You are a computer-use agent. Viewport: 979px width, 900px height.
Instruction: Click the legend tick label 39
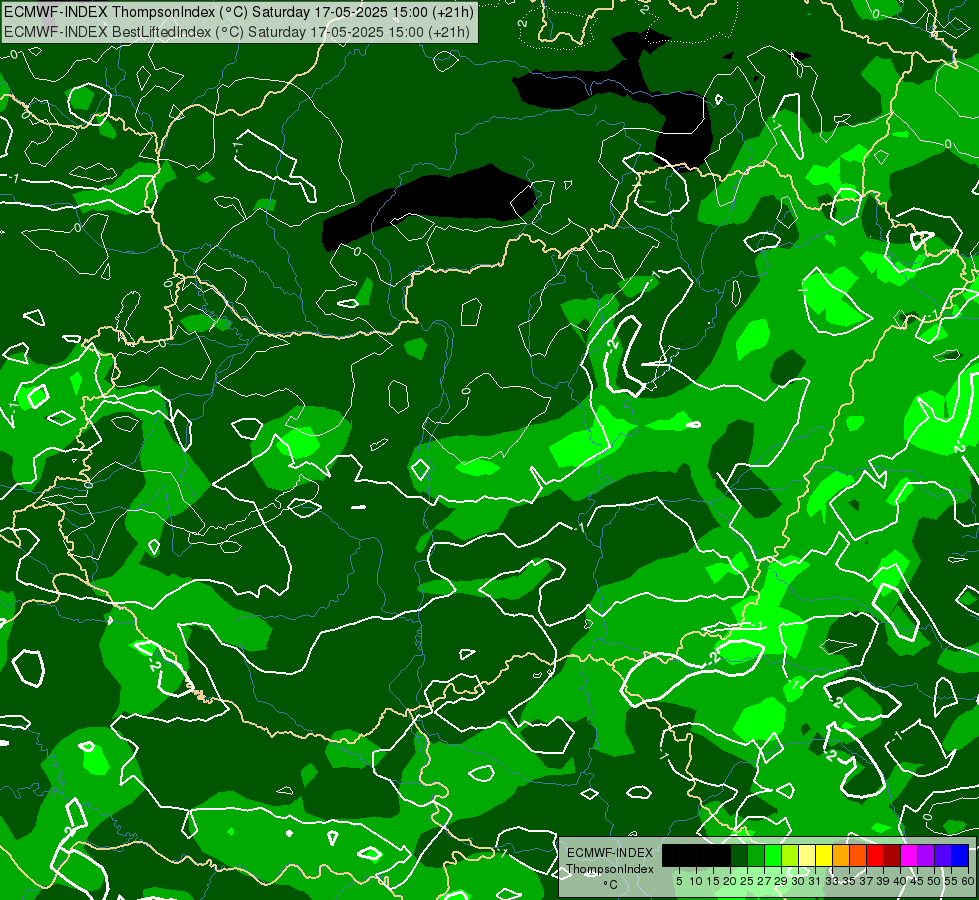883,881
